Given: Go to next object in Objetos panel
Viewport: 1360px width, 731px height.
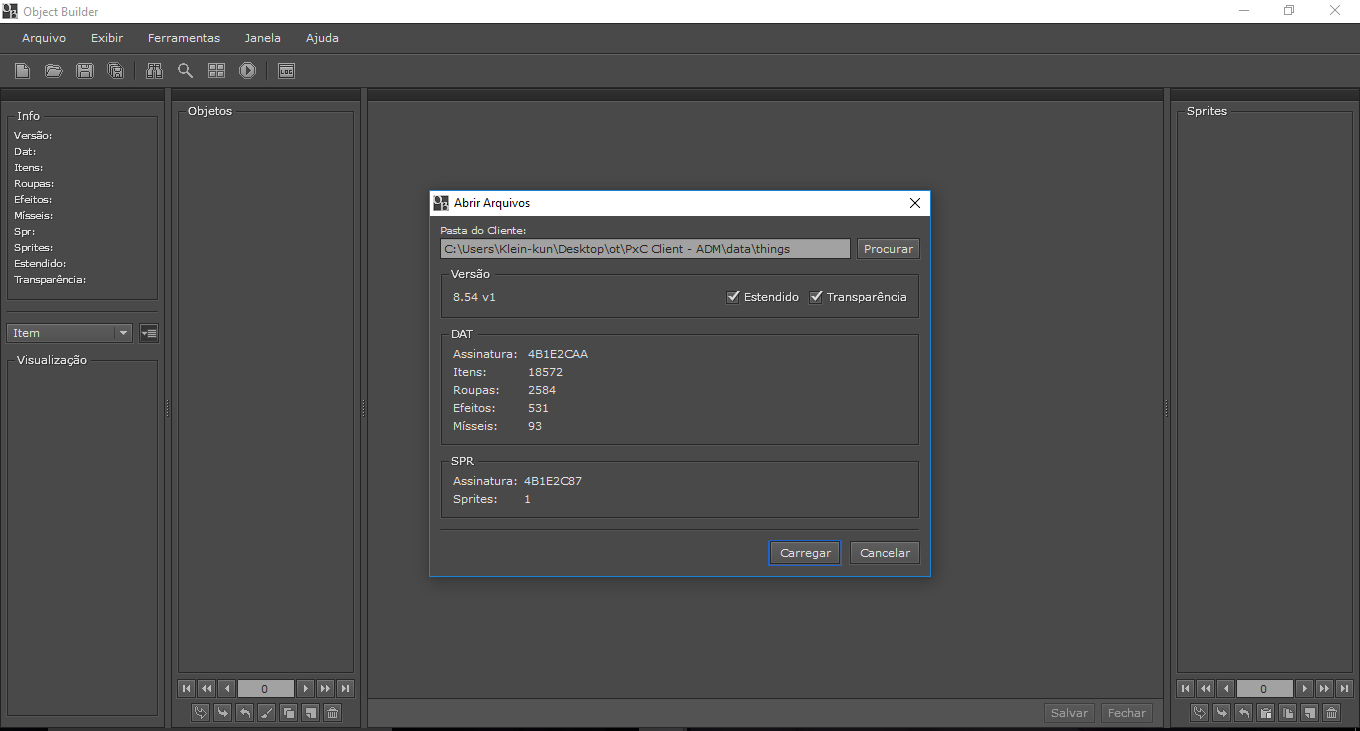Looking at the screenshot, I should [306, 688].
